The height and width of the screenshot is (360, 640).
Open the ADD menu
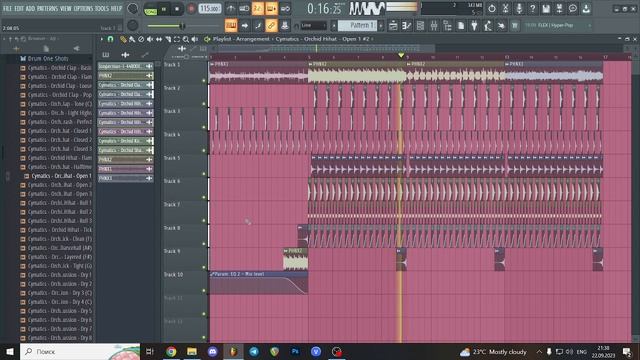click(x=30, y=8)
